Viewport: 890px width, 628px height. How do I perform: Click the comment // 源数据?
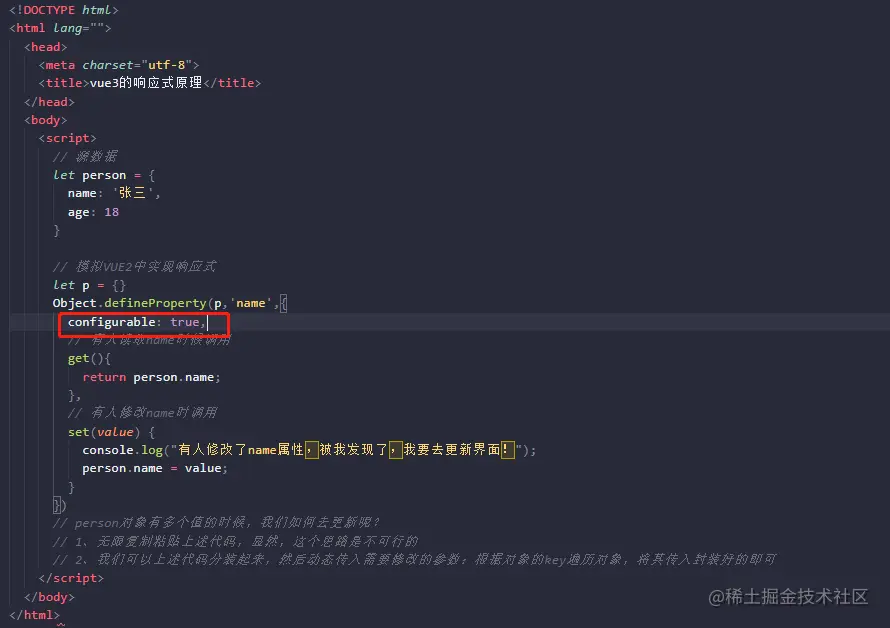85,157
